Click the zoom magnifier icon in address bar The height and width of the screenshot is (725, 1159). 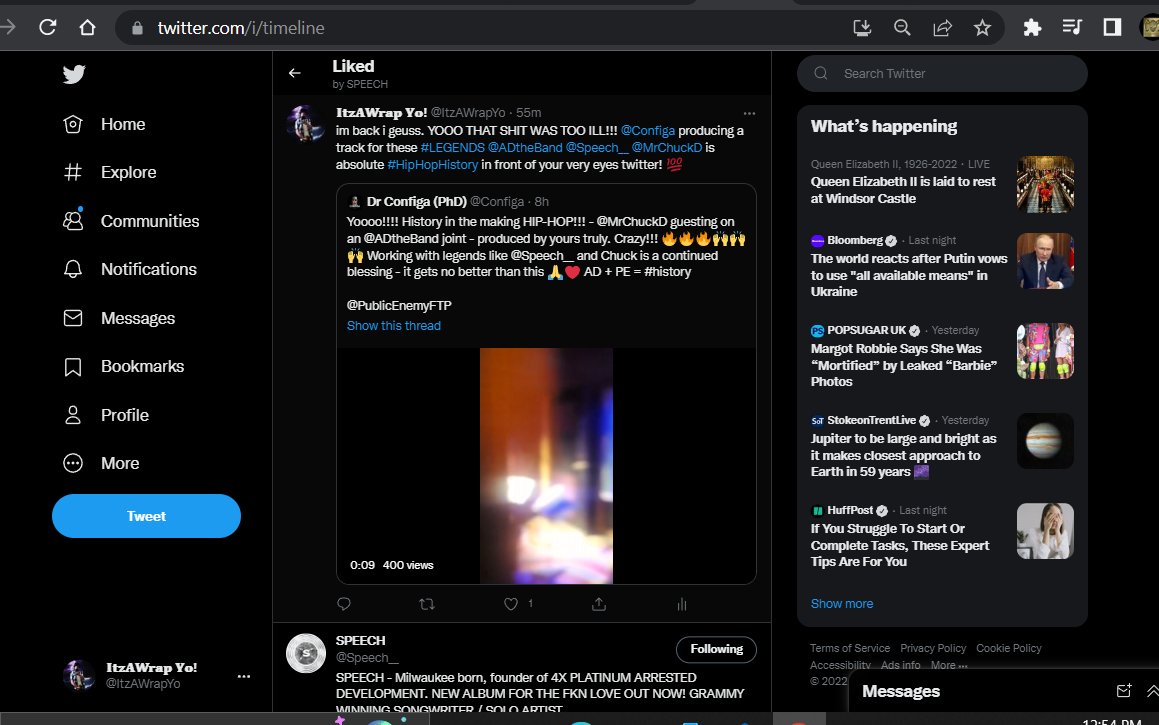902,28
